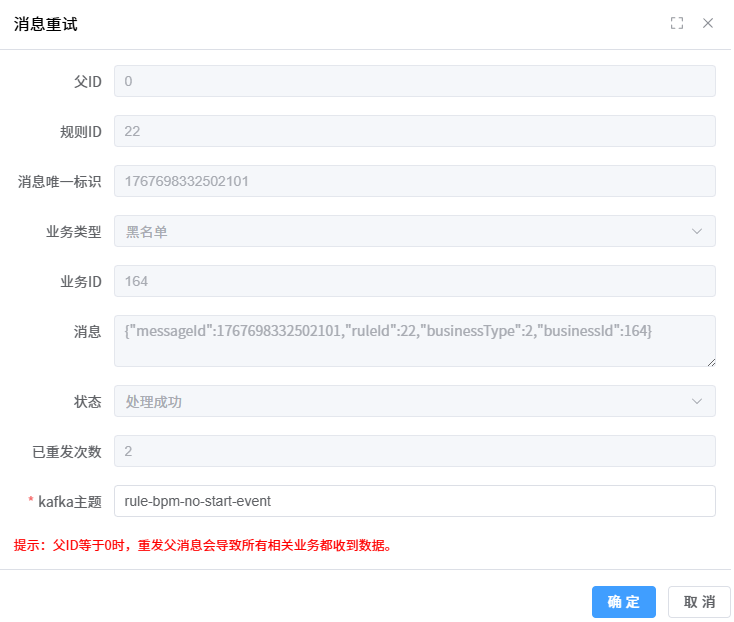Click the 父ID input field
The height and width of the screenshot is (622, 734).
click(415, 81)
